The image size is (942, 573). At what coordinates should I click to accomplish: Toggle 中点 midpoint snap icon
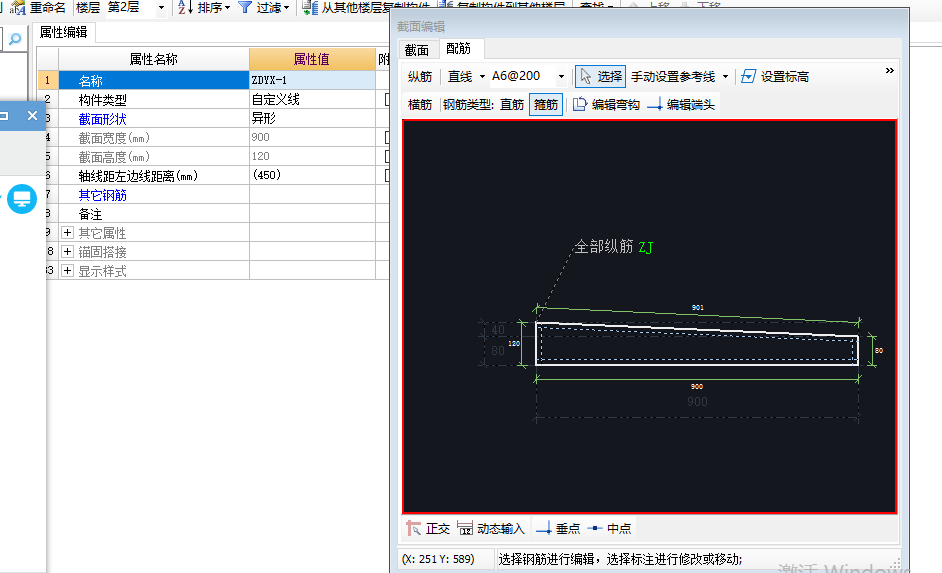click(594, 528)
